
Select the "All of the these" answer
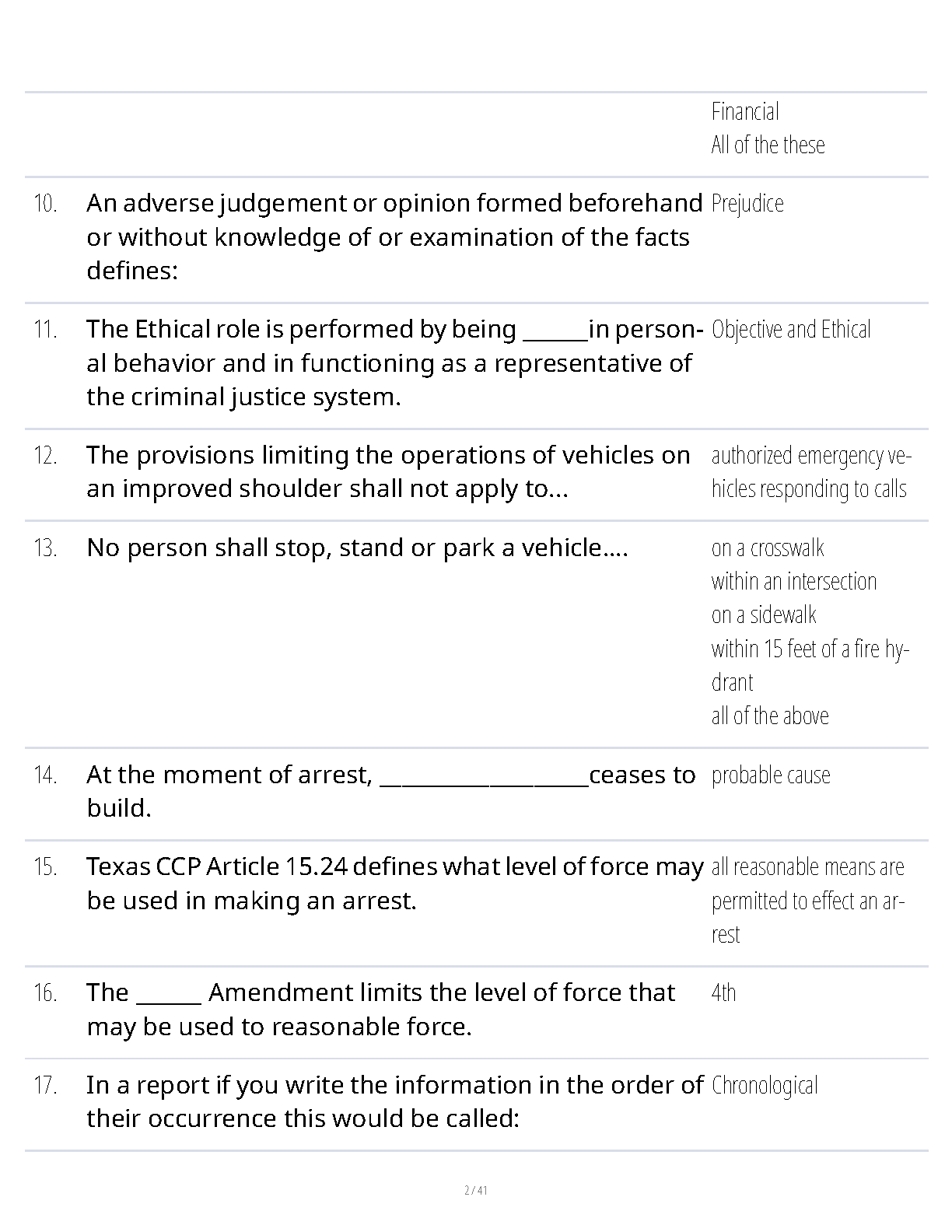(x=768, y=145)
